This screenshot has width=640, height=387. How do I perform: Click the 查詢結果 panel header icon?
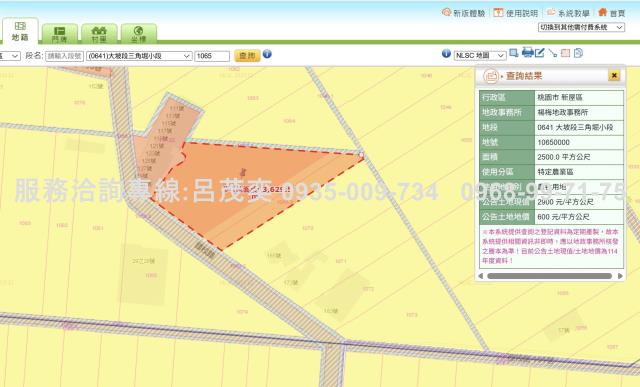[491, 76]
